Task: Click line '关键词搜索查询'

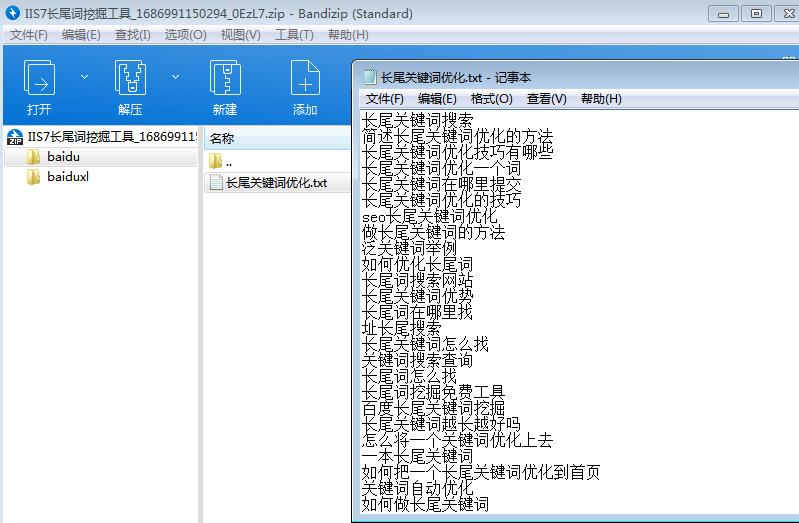Action: [x=417, y=360]
